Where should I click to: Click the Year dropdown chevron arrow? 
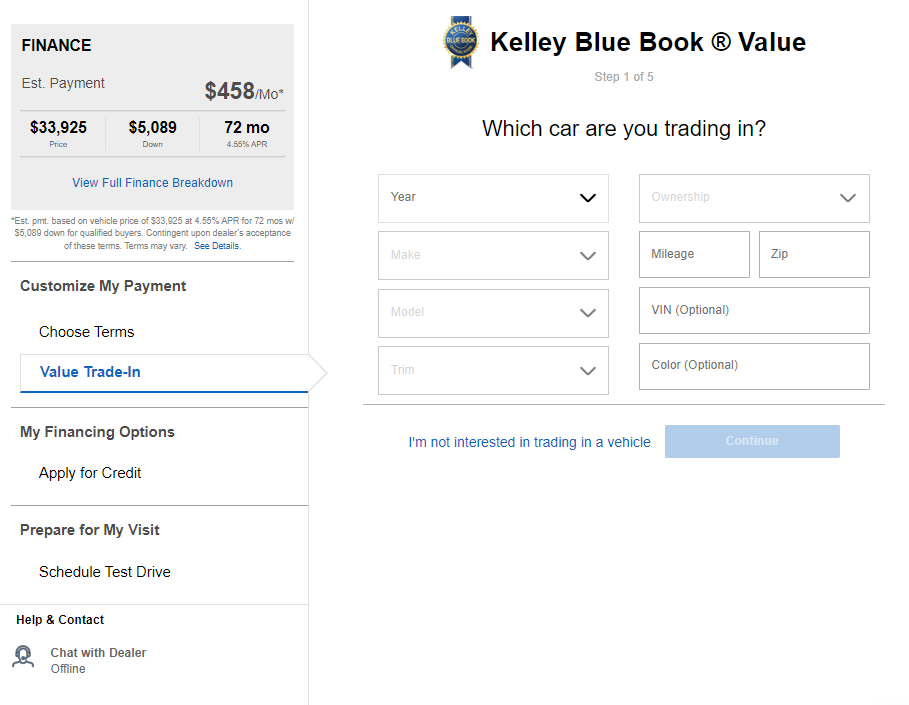point(588,198)
